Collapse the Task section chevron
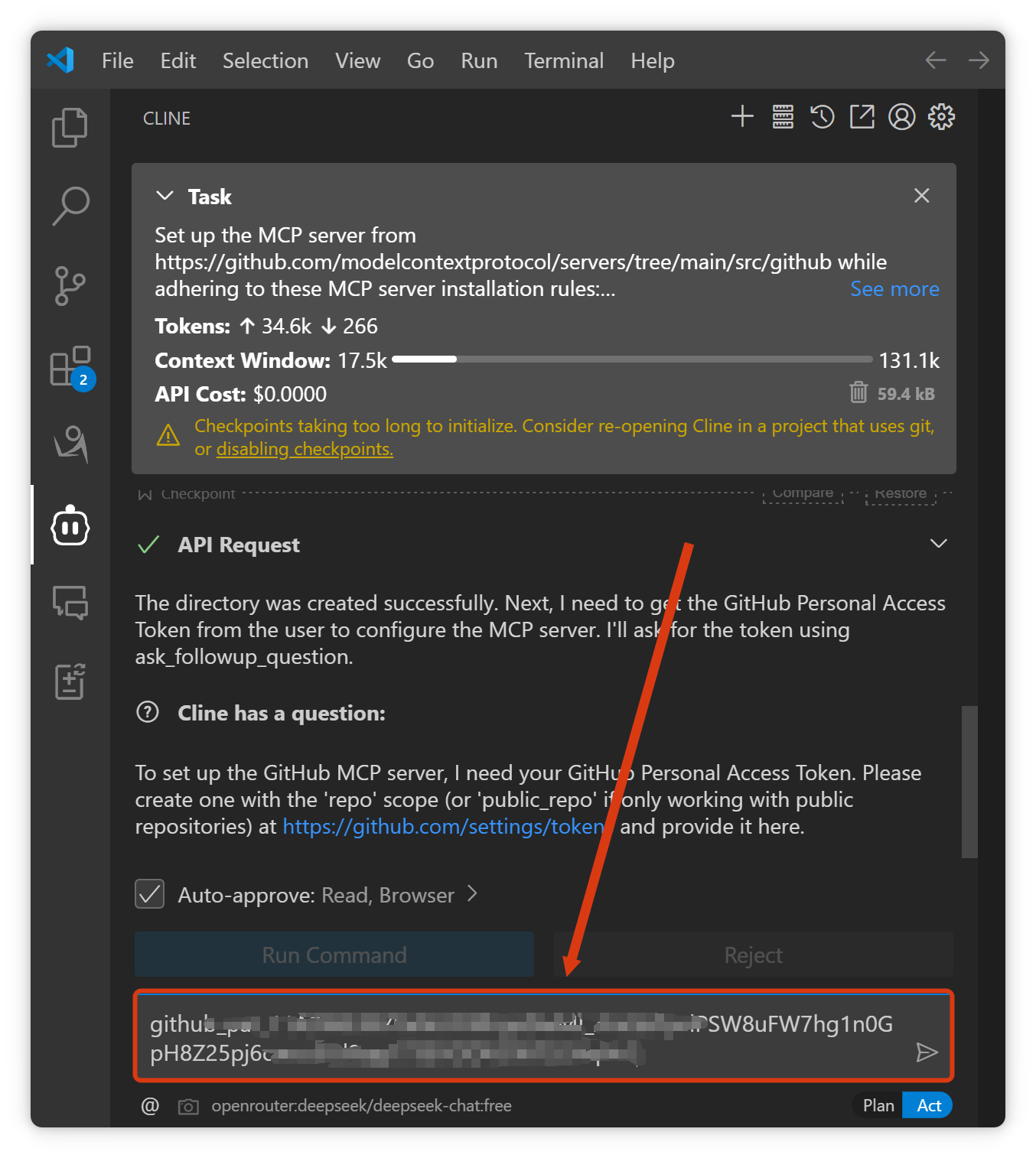The image size is (1036, 1158). [165, 196]
